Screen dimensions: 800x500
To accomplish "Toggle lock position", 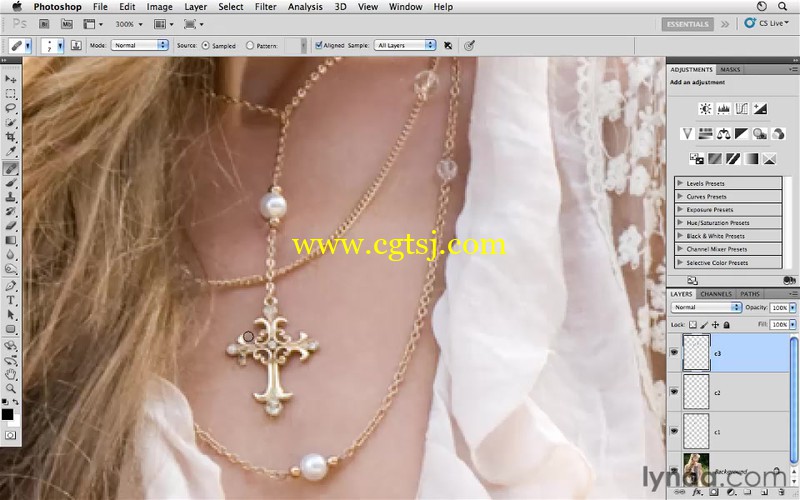I will tap(715, 324).
